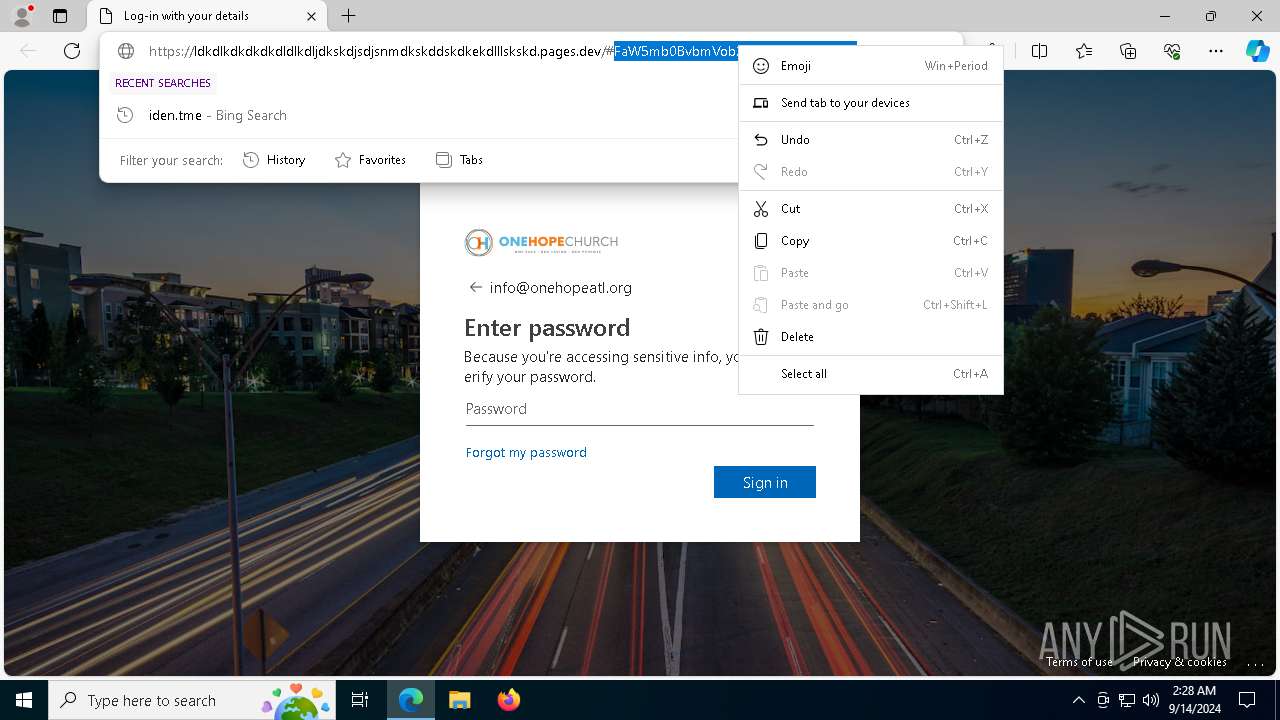
Task: Choose Emoji from context menu
Action: pos(871,66)
